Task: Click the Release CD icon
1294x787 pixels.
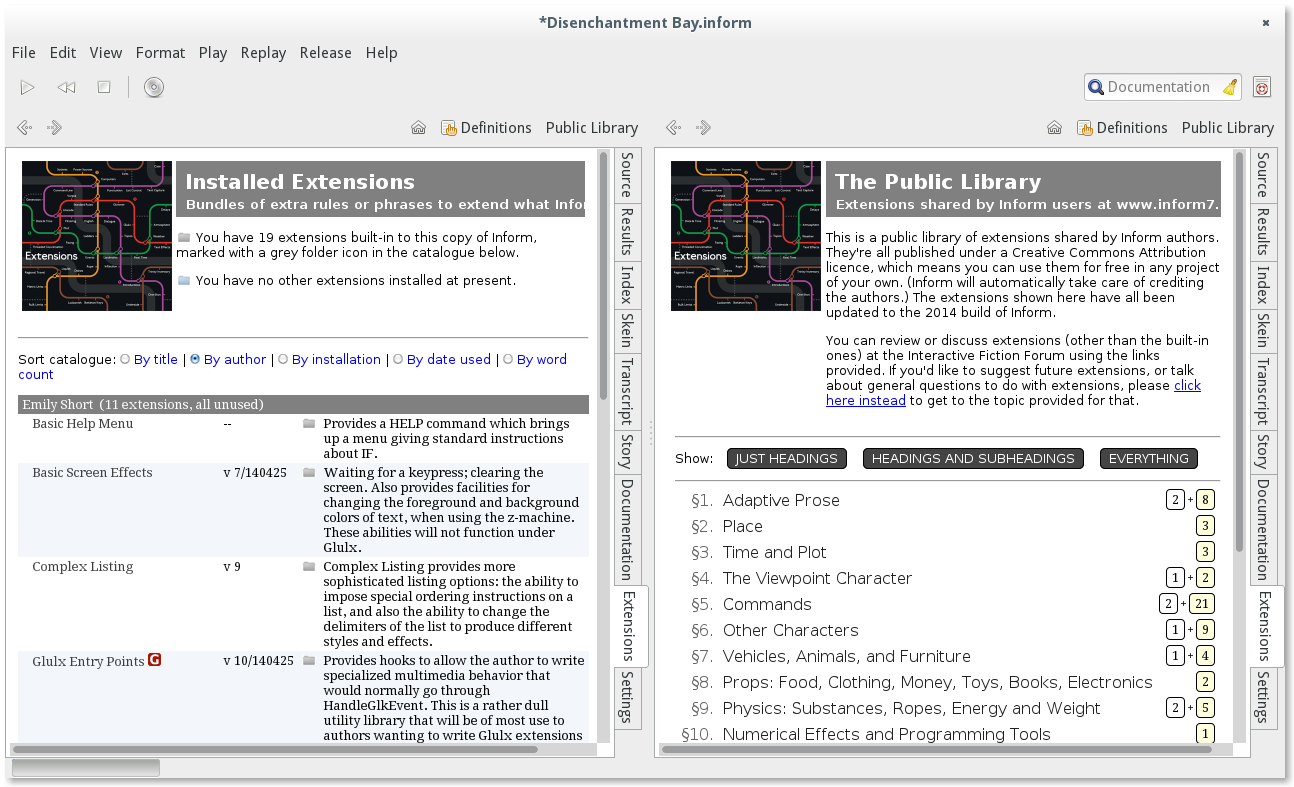Action: [x=153, y=87]
